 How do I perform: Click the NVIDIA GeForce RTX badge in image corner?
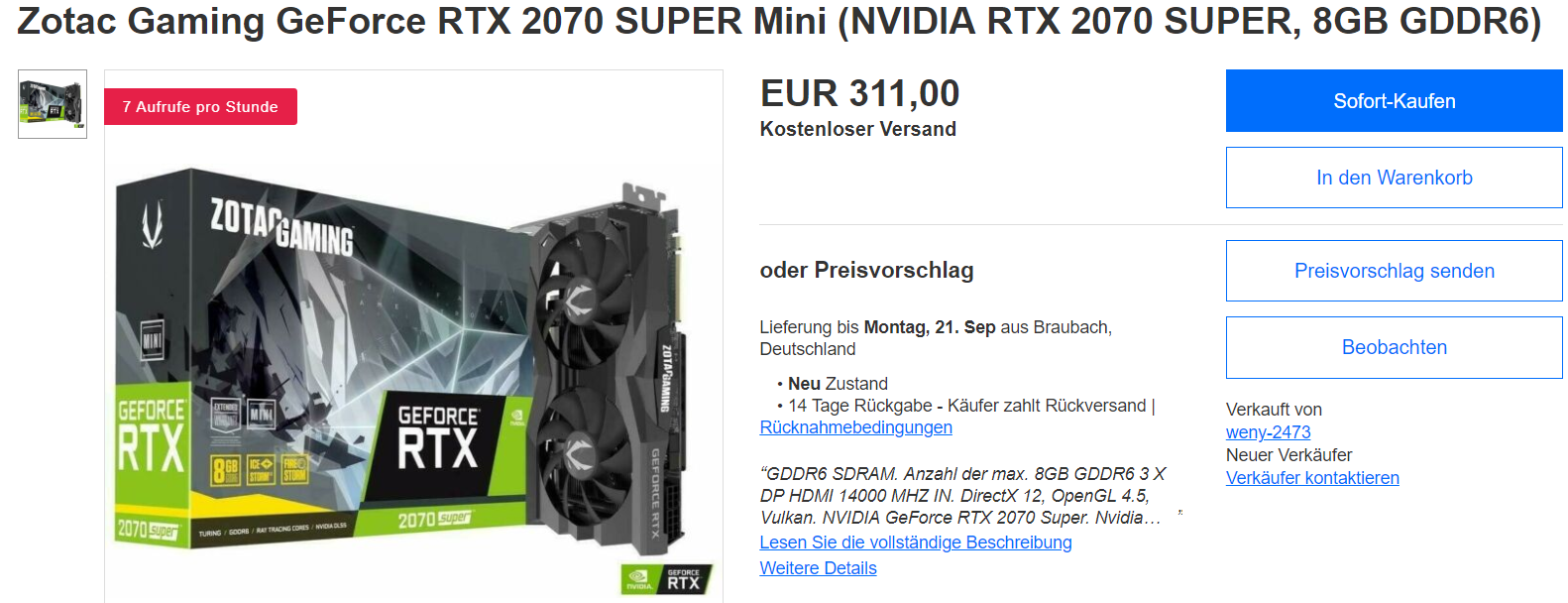(664, 579)
